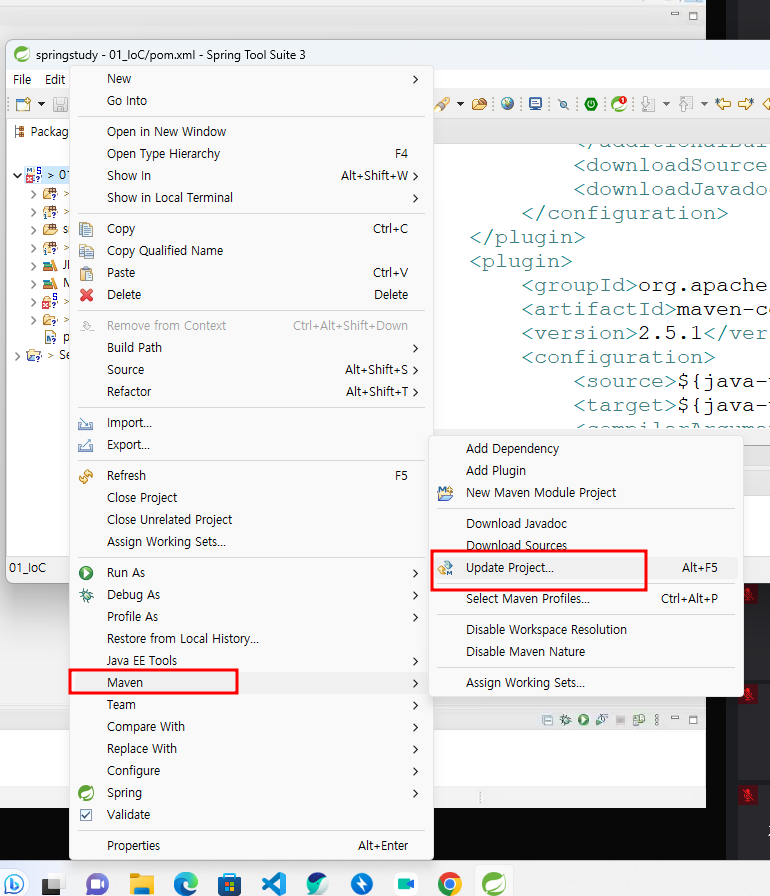Viewport: 770px width, 896px height.
Task: Click Microsoft Edge taskbar icon
Action: coord(186,883)
